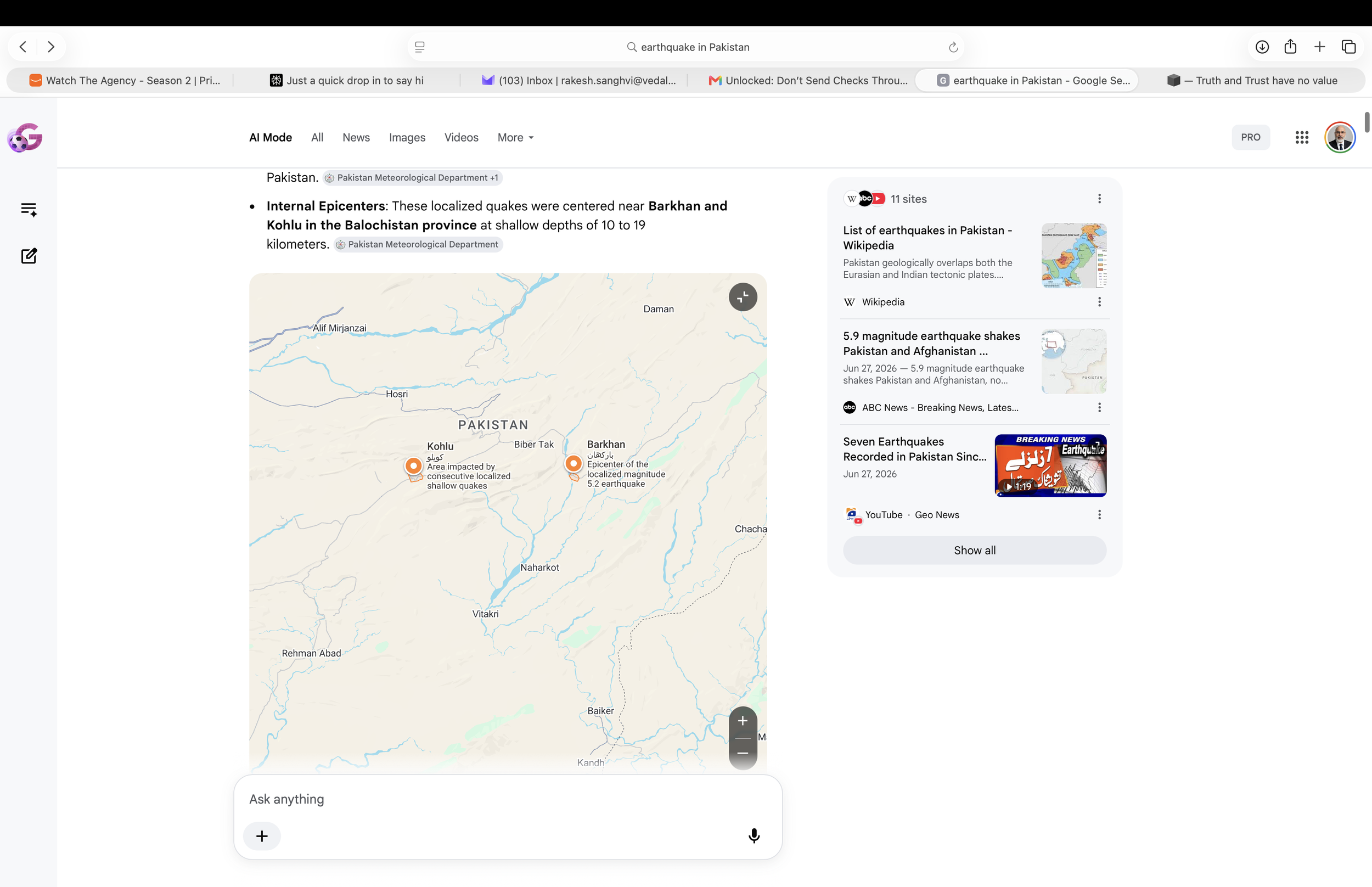Click the 11 sites label
The width and height of the screenshot is (1372, 887).
pos(908,199)
